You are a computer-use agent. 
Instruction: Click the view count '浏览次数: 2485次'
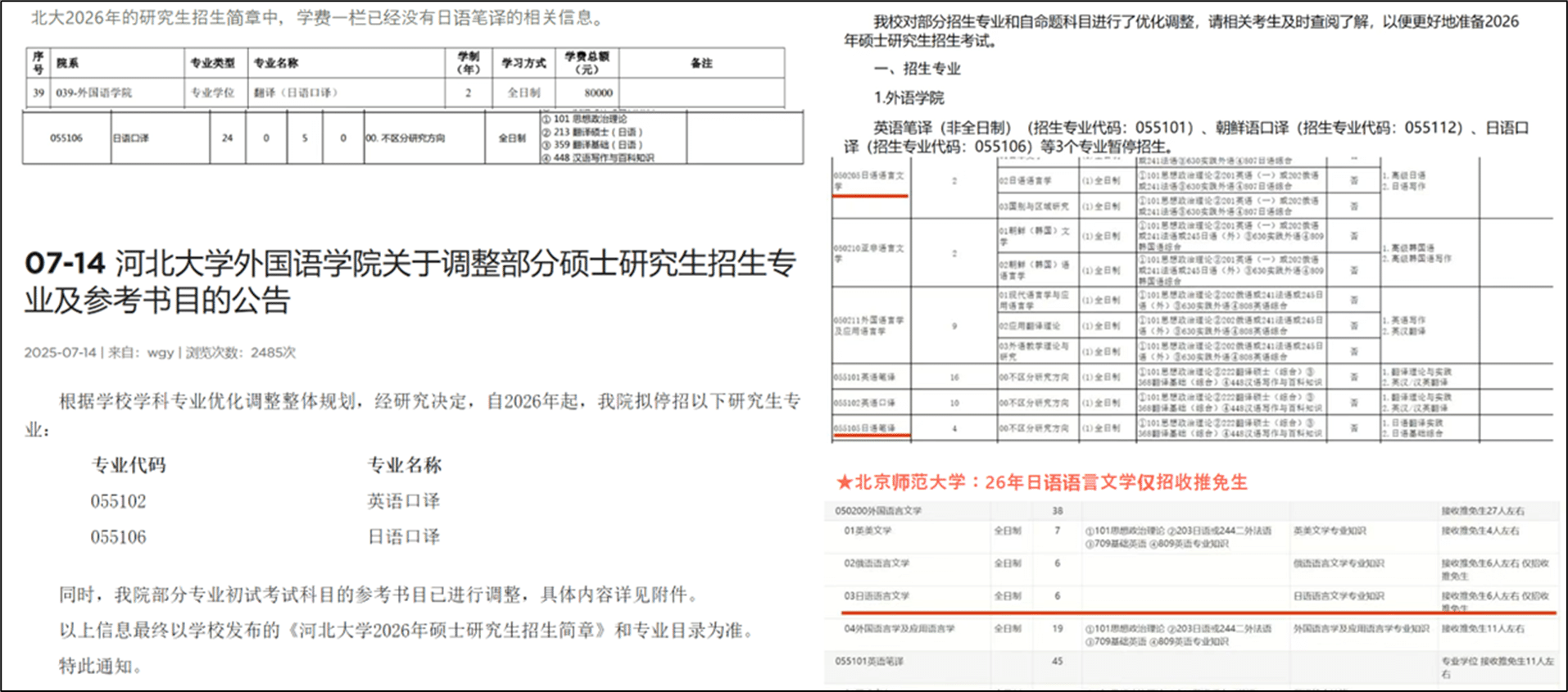point(241,353)
